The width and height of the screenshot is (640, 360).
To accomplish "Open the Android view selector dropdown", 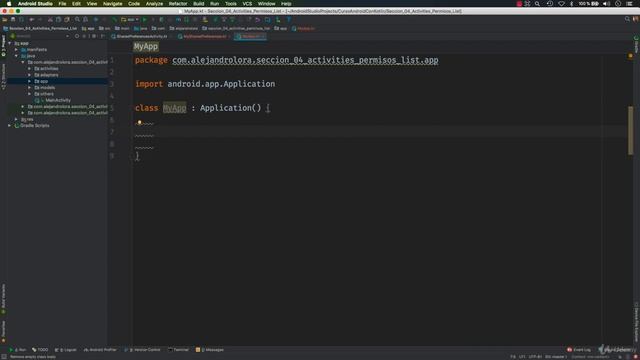I will click(41, 36).
